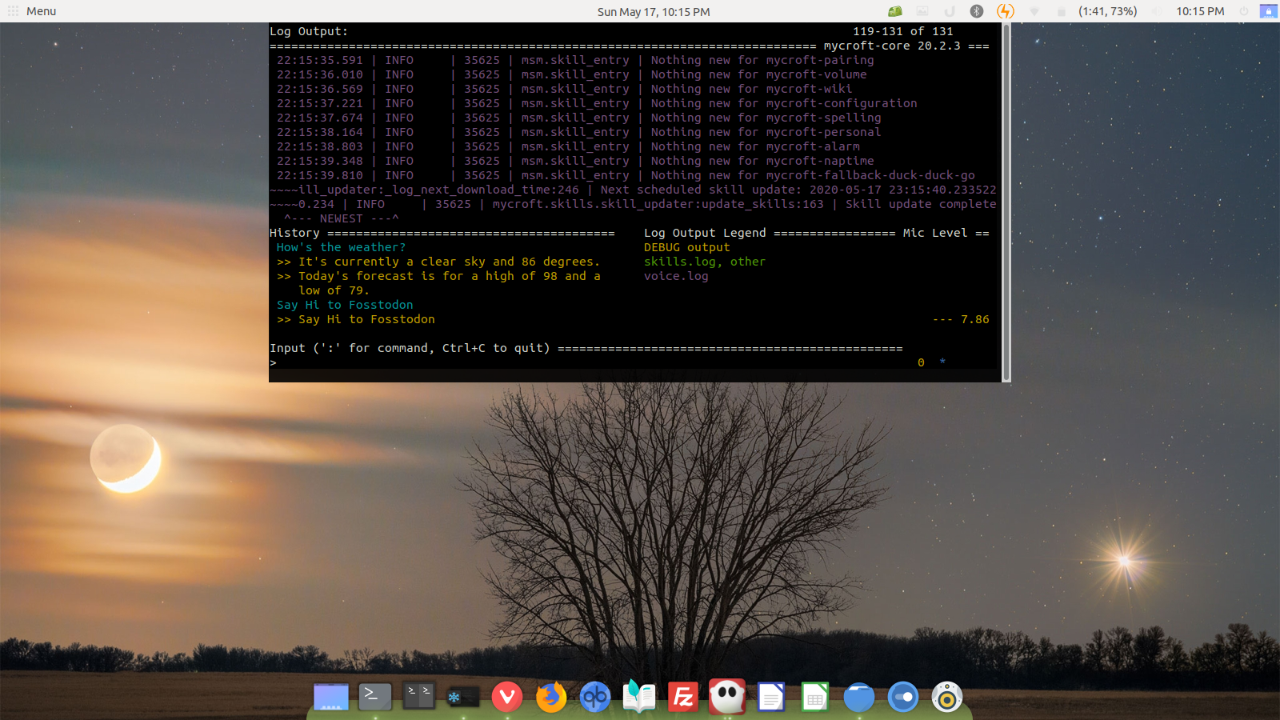Click the 10:15 PM panel clock
This screenshot has height=720, width=1280.
pos(1200,11)
